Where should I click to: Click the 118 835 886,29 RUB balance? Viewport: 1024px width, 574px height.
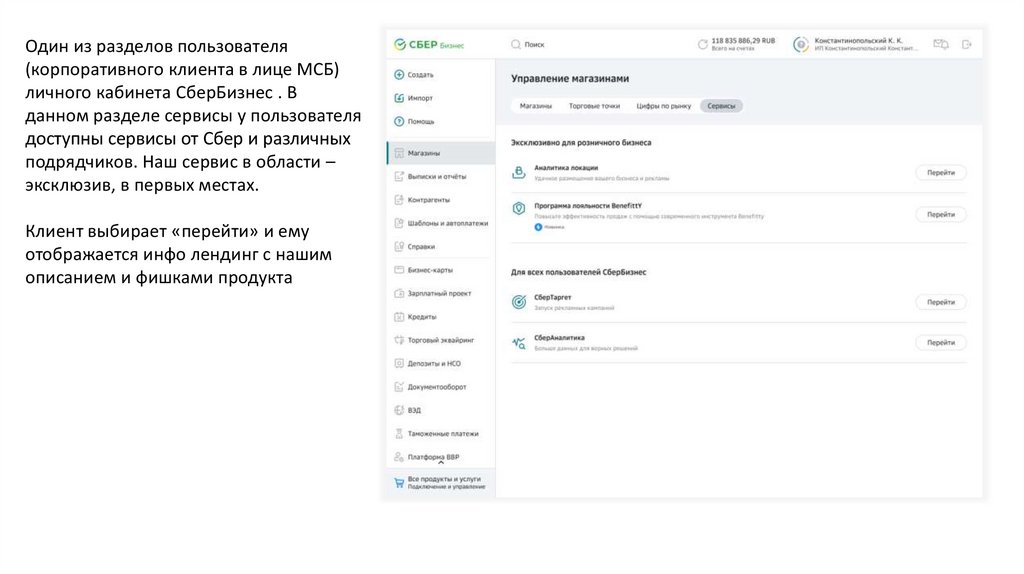tap(743, 40)
